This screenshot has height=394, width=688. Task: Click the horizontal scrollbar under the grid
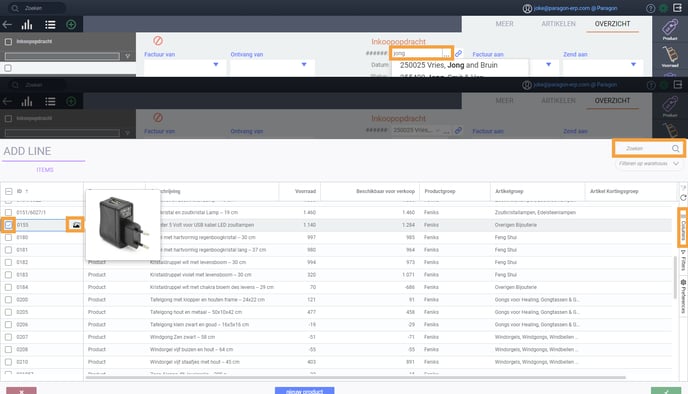coord(355,377)
